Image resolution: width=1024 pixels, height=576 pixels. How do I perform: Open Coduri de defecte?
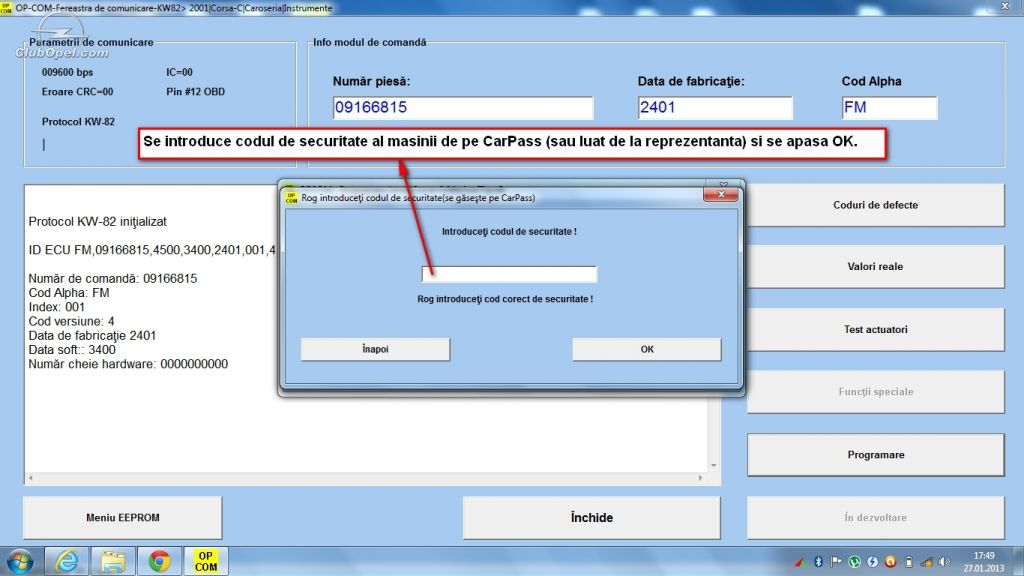pos(876,205)
